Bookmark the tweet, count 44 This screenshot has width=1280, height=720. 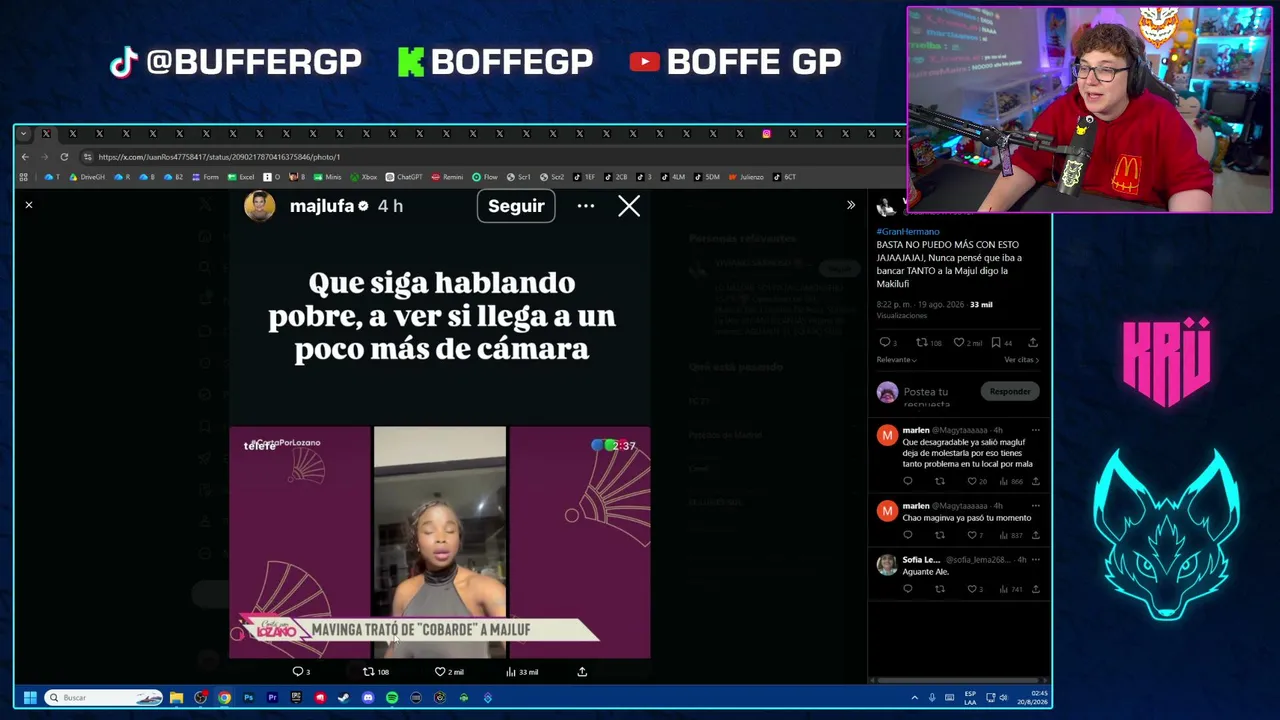996,343
